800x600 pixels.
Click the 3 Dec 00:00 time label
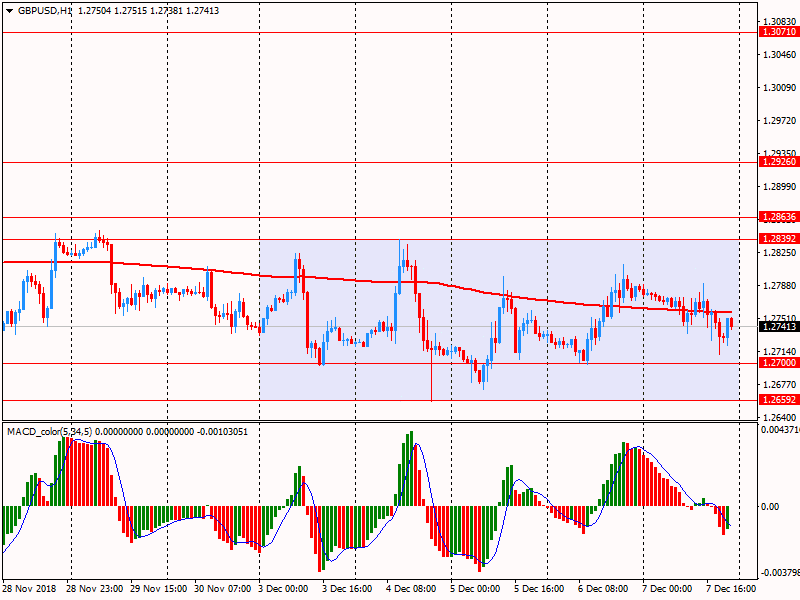click(x=285, y=589)
